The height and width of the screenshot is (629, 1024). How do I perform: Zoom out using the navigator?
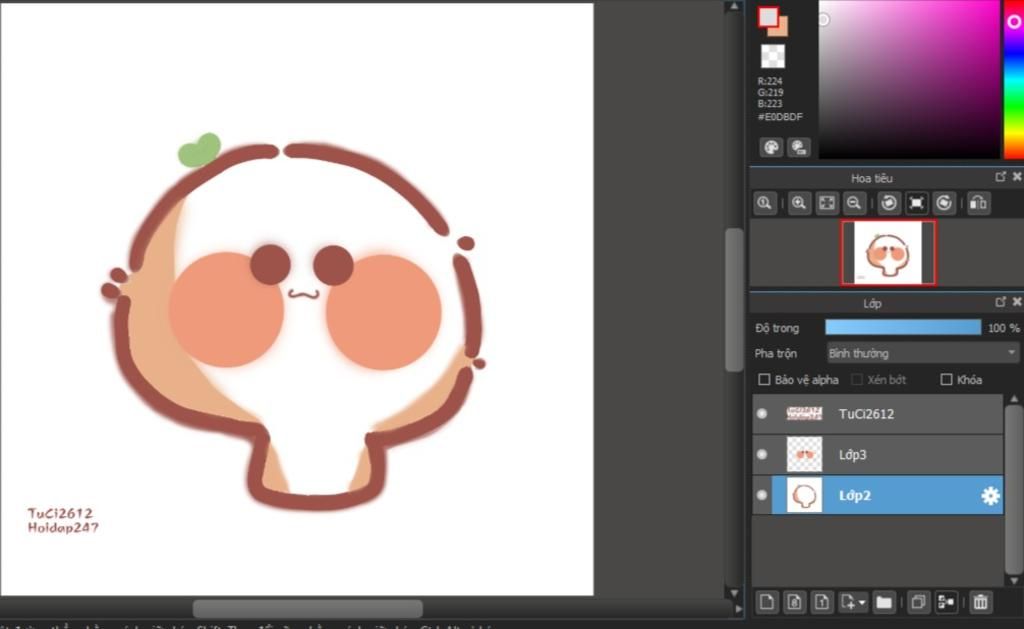(x=854, y=203)
